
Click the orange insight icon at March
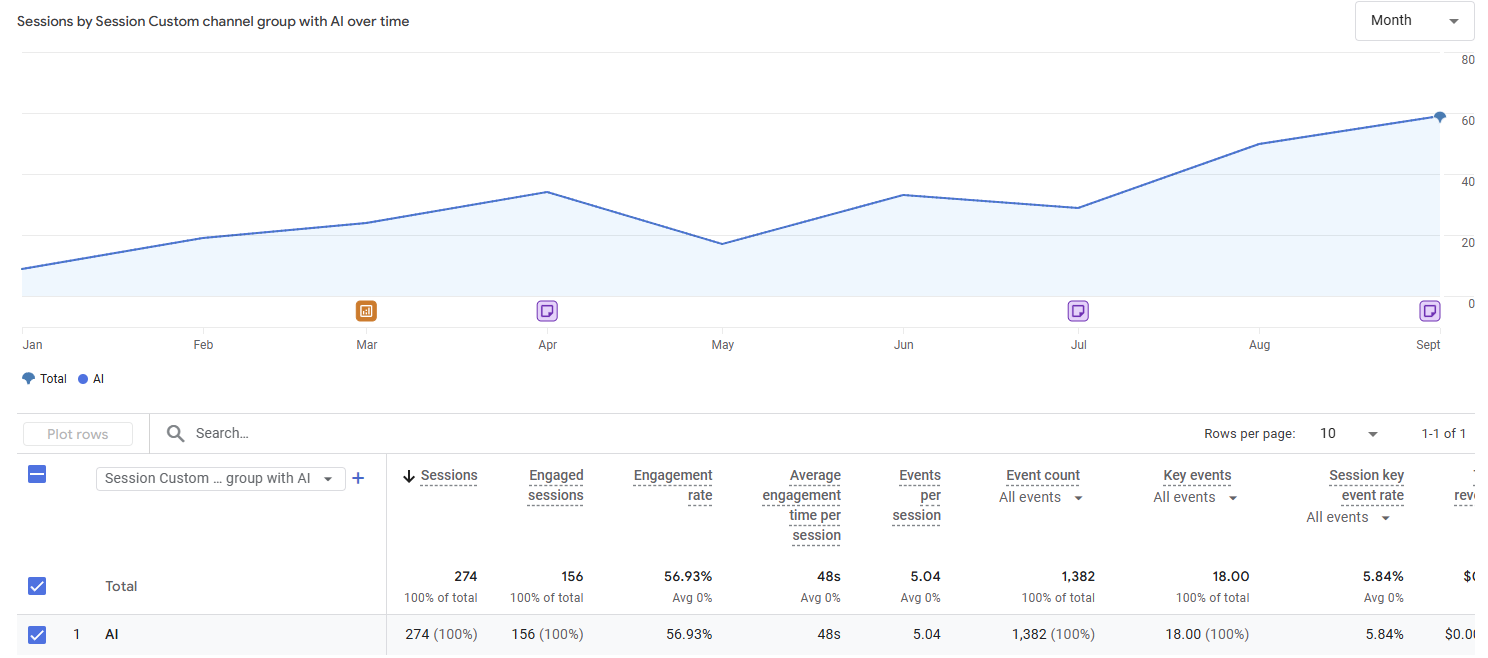pos(366,311)
